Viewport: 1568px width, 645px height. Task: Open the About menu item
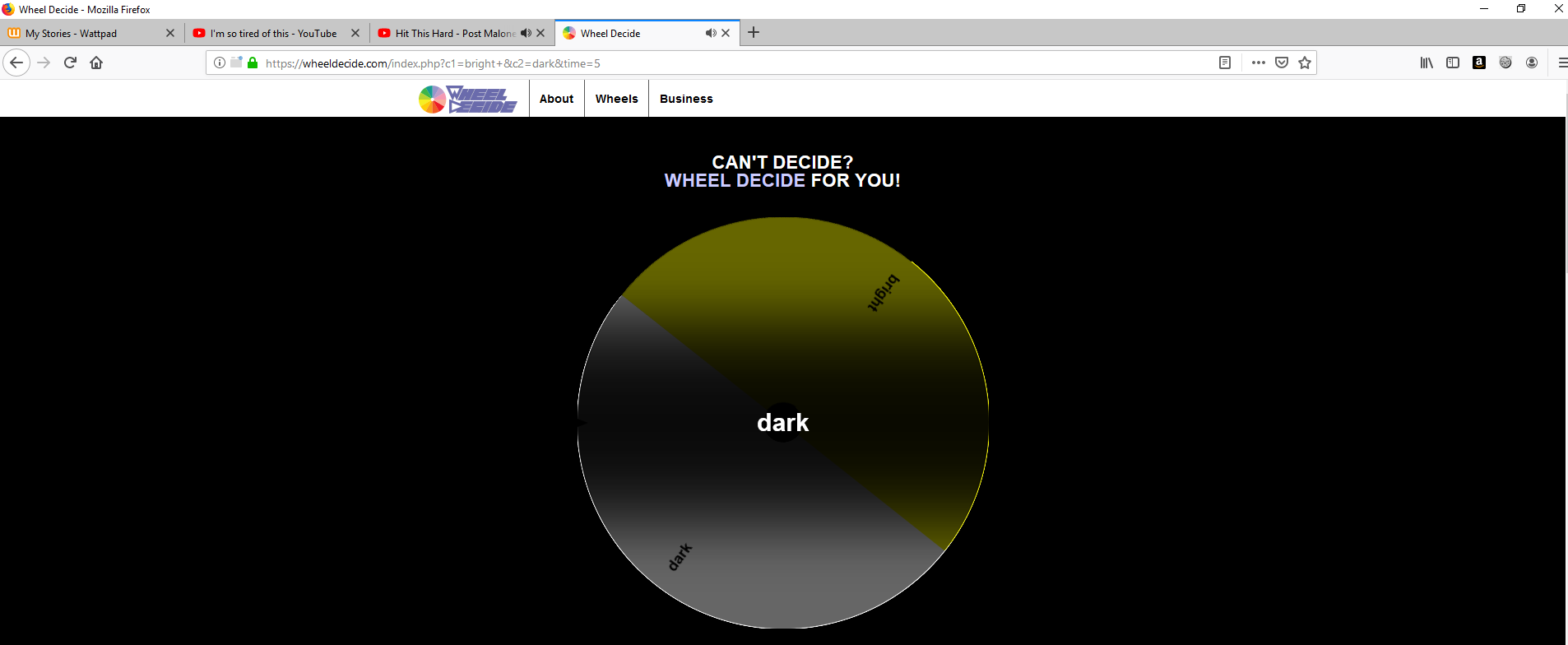(557, 99)
